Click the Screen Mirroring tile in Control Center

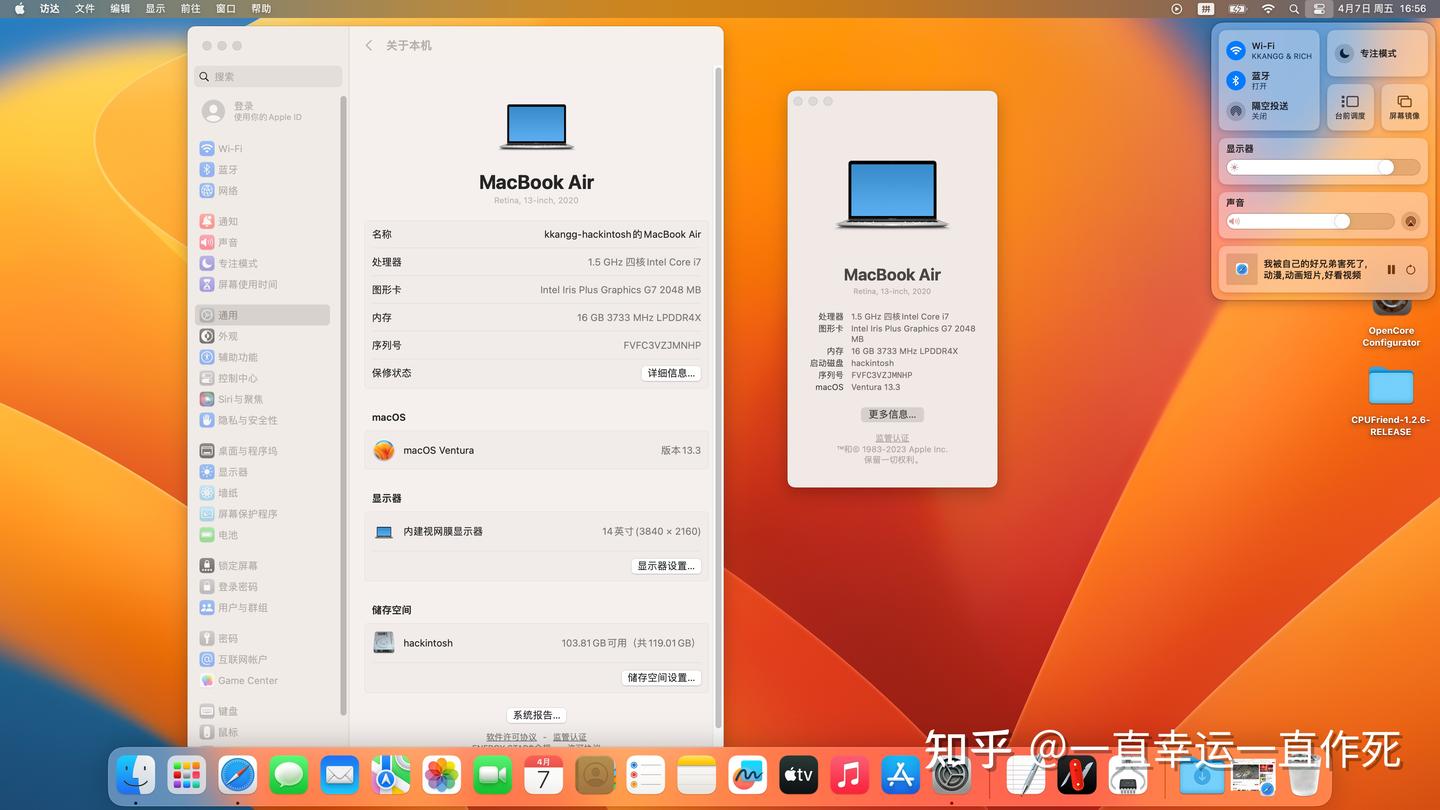(x=1403, y=107)
